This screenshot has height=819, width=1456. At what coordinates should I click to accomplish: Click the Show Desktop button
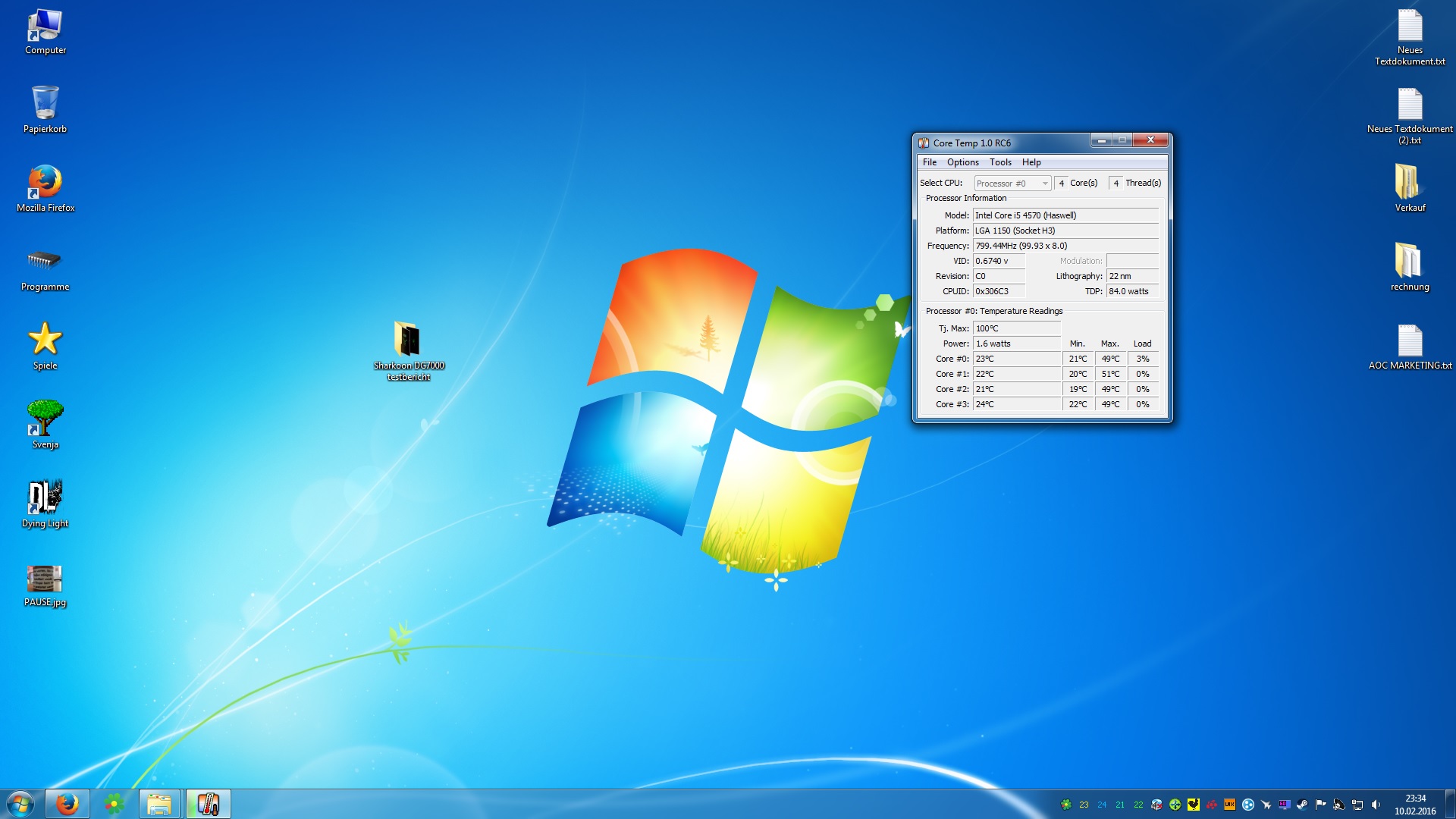pos(1450,804)
